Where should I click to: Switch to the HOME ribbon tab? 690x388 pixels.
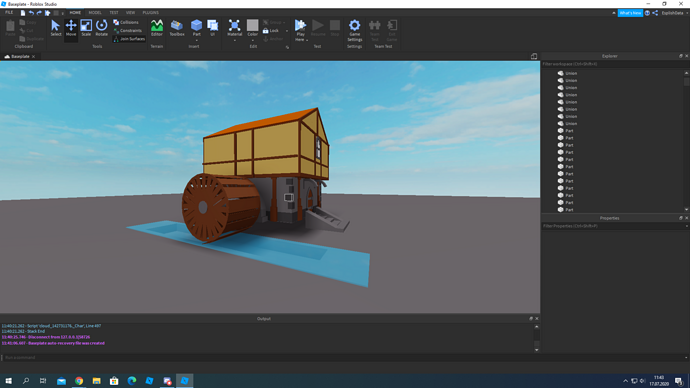pyautogui.click(x=75, y=13)
